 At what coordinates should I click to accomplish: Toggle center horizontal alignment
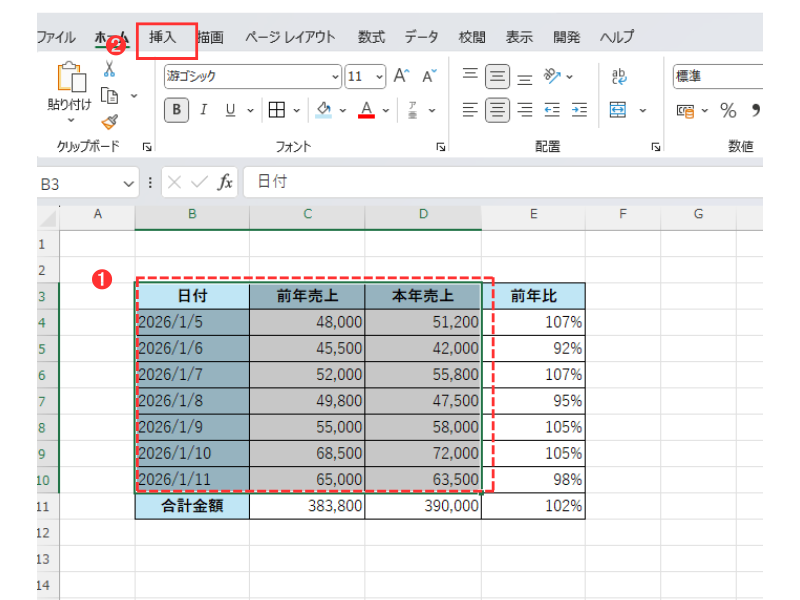click(497, 110)
